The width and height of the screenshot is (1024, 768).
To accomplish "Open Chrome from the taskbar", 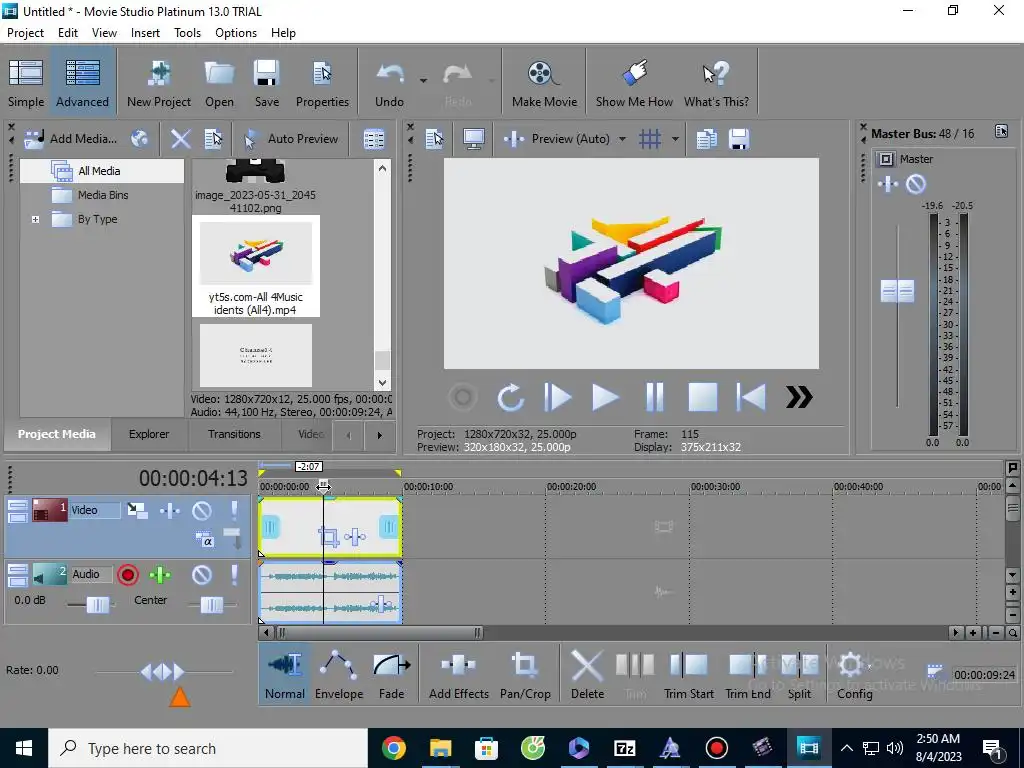I will [x=393, y=748].
